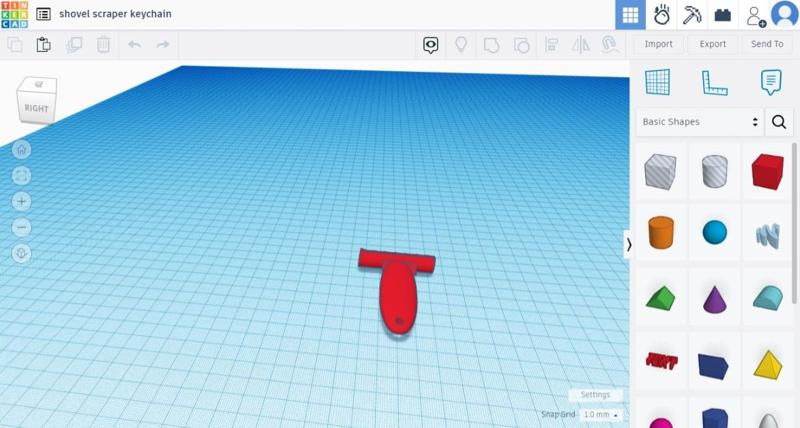The height and width of the screenshot is (428, 800).
Task: Pick the blue Sphere shape
Action: click(x=714, y=233)
